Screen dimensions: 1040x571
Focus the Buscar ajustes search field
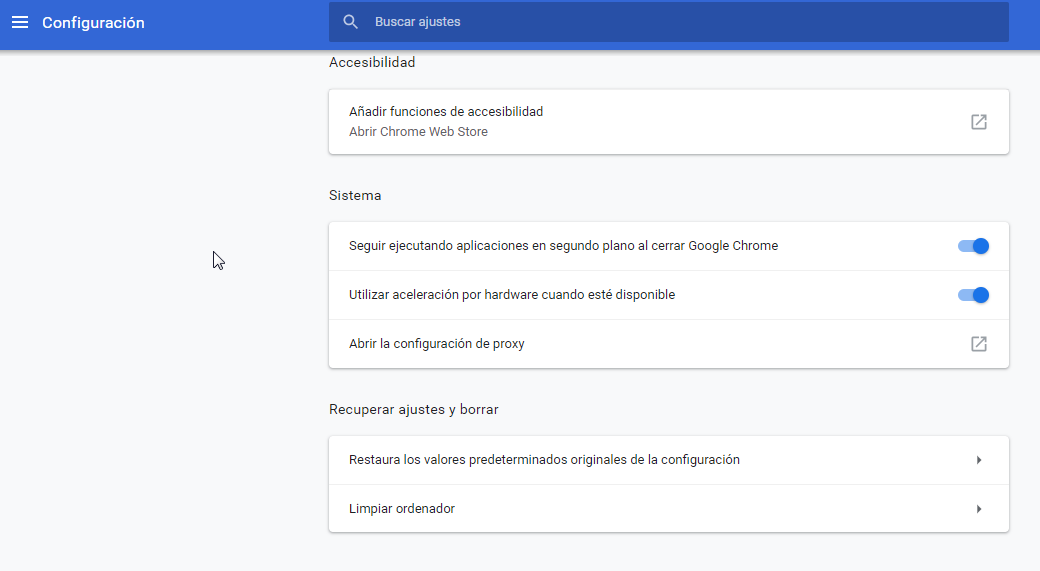point(669,22)
